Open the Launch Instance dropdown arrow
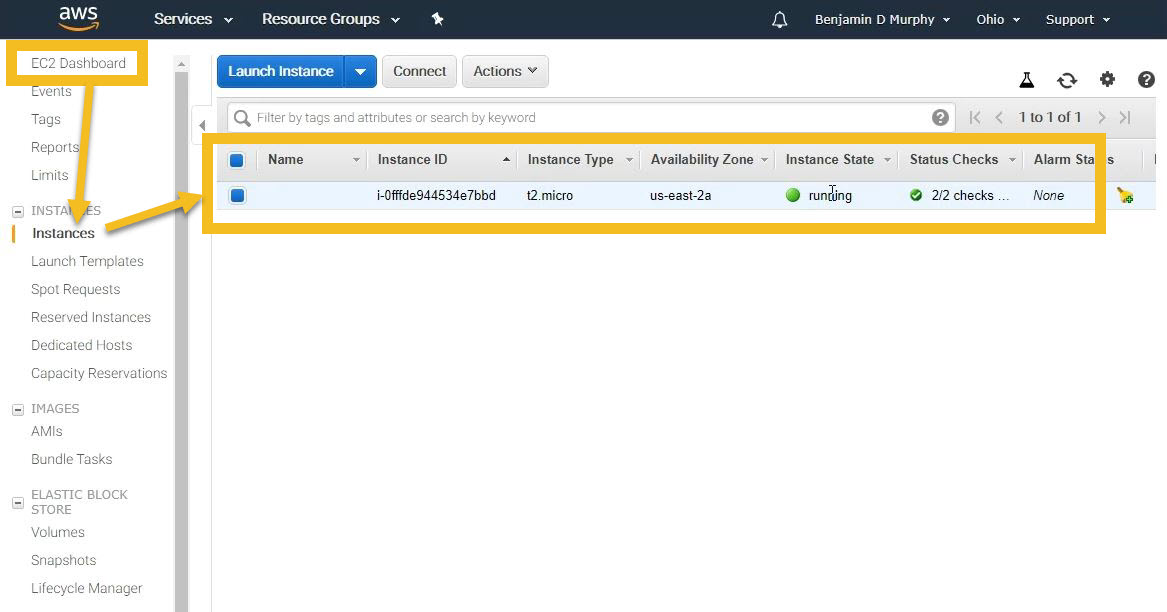 pos(360,71)
